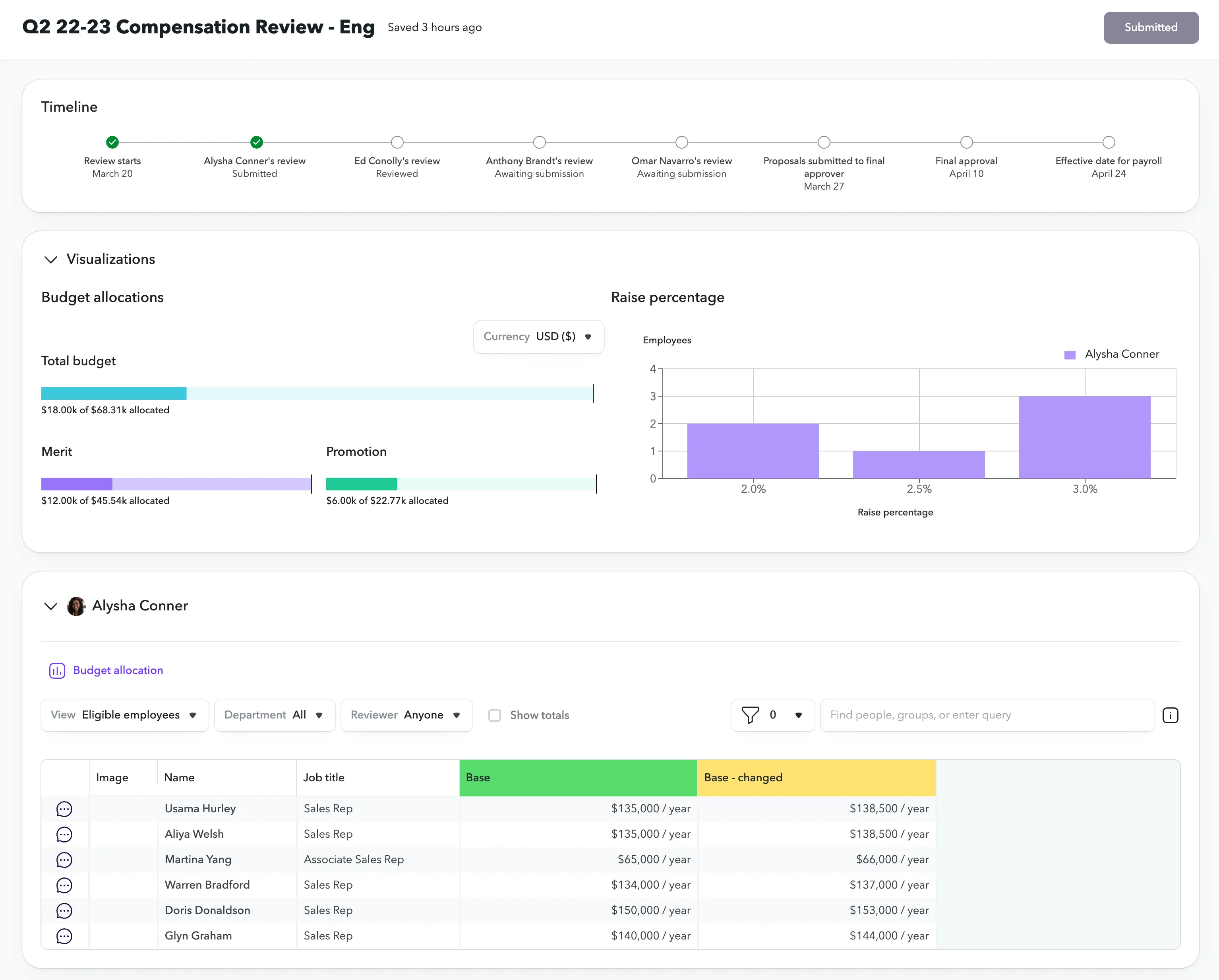Click the $150,000 / year base cell
The image size is (1219, 980).
(579, 911)
